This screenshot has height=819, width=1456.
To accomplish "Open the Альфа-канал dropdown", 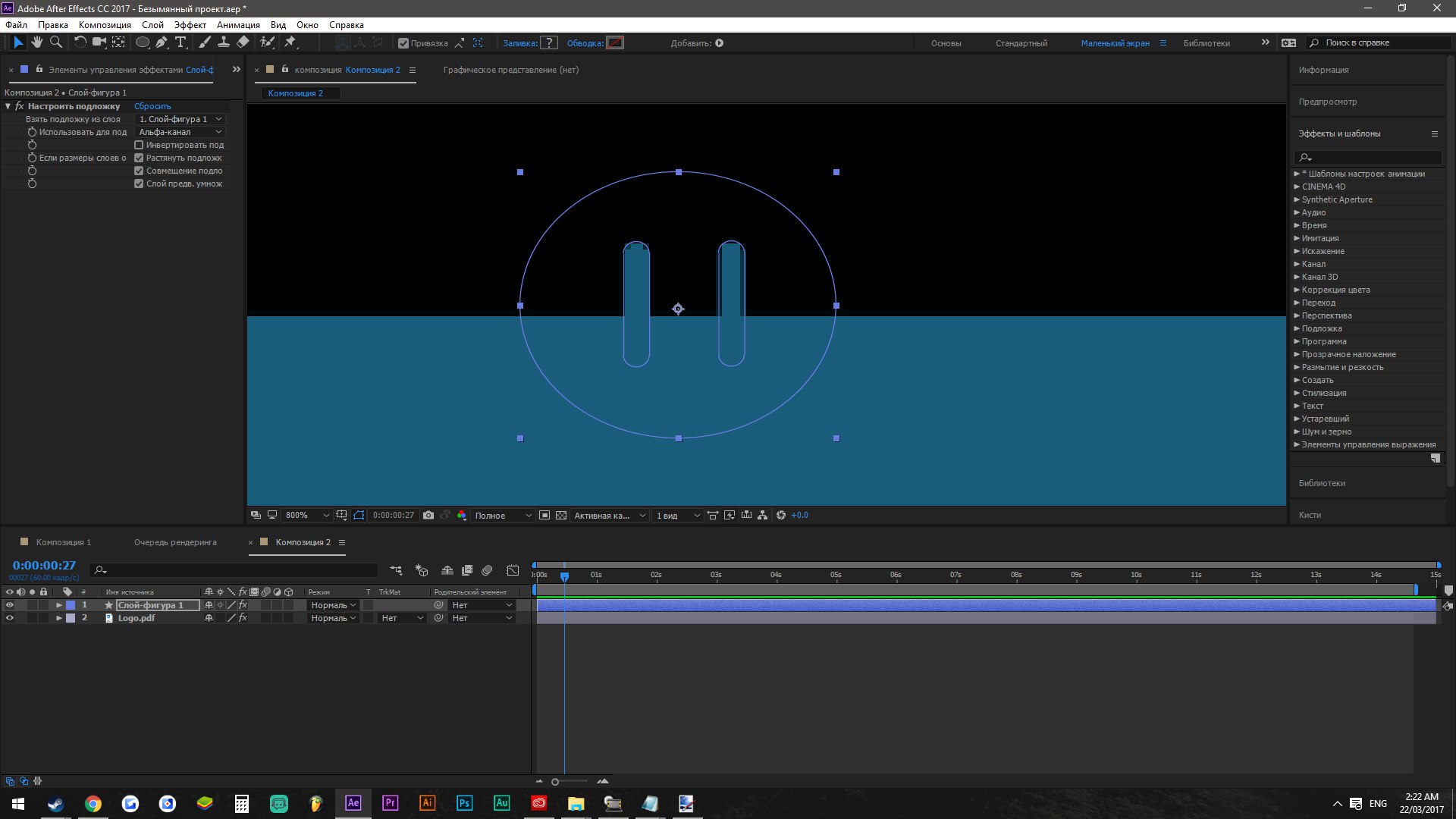I will click(x=180, y=132).
